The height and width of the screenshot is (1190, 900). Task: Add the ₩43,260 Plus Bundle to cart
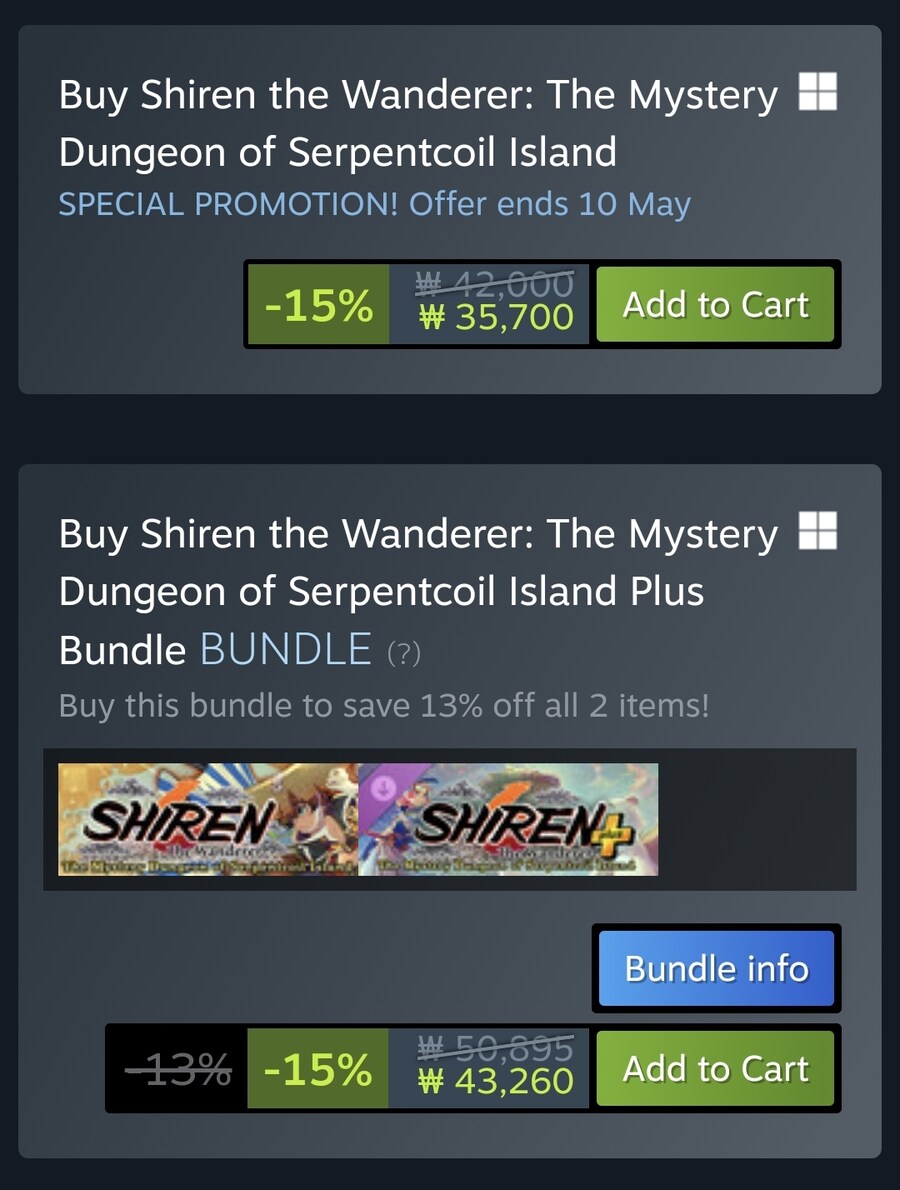tap(715, 1068)
